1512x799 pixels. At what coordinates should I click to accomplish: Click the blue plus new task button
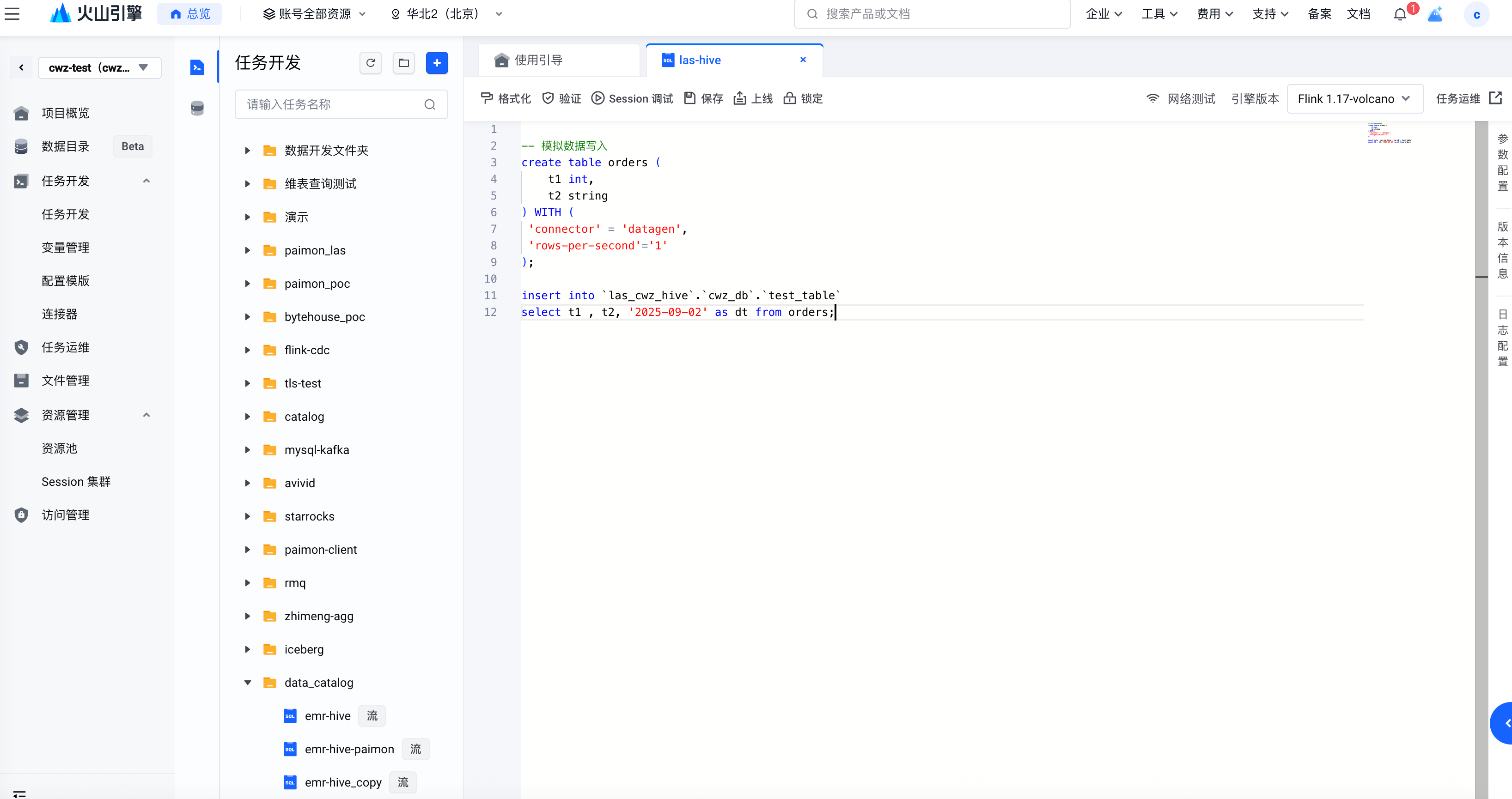[x=437, y=63]
